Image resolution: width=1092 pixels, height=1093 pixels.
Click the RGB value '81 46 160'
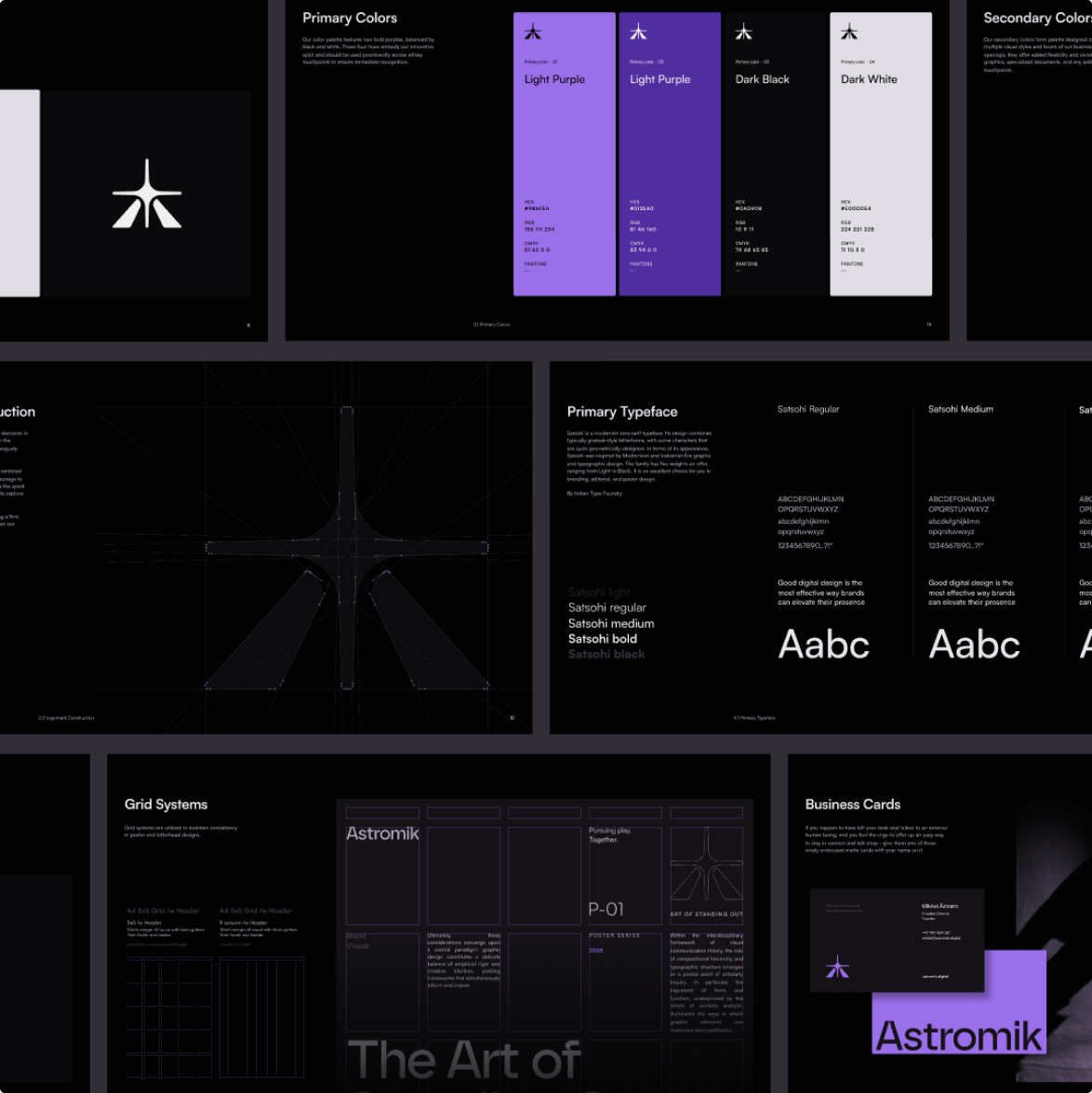click(644, 230)
